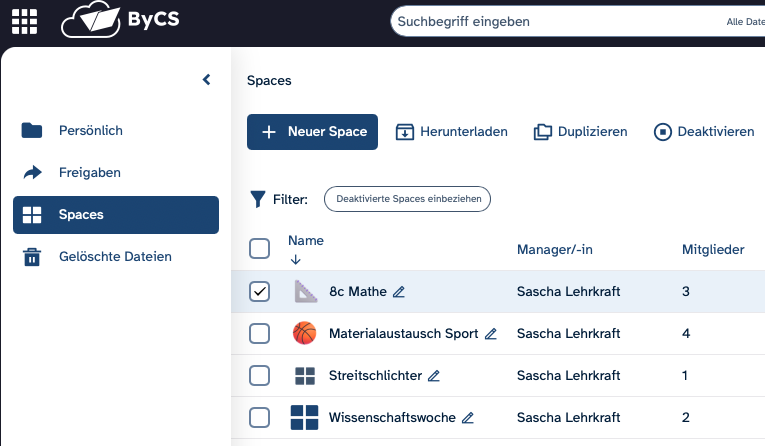The width and height of the screenshot is (765, 446).
Task: Click the basketball icon of Materialaustausch Sport
Action: tap(304, 333)
